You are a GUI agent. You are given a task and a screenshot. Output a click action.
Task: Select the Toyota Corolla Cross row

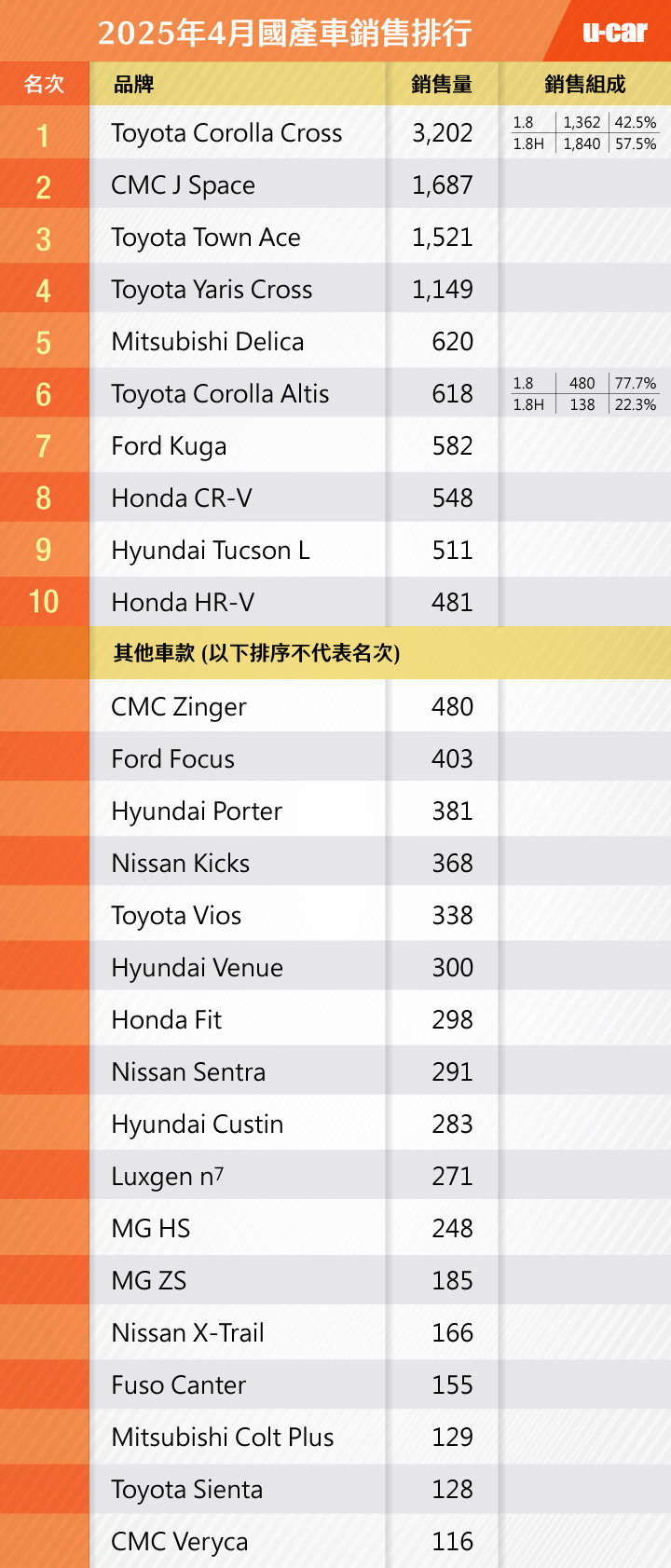(x=335, y=132)
